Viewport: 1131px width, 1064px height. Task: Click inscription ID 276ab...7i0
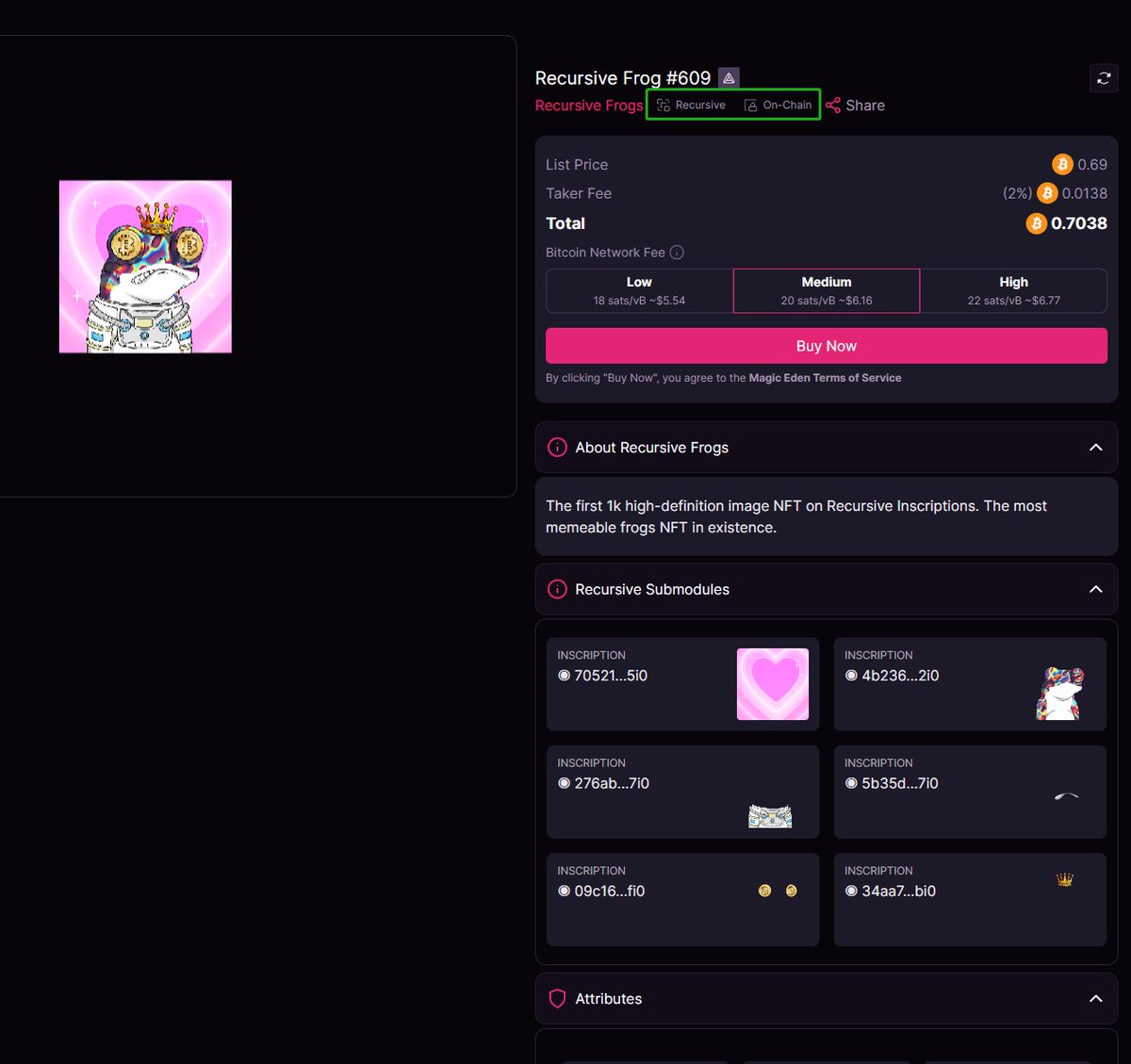coord(612,783)
